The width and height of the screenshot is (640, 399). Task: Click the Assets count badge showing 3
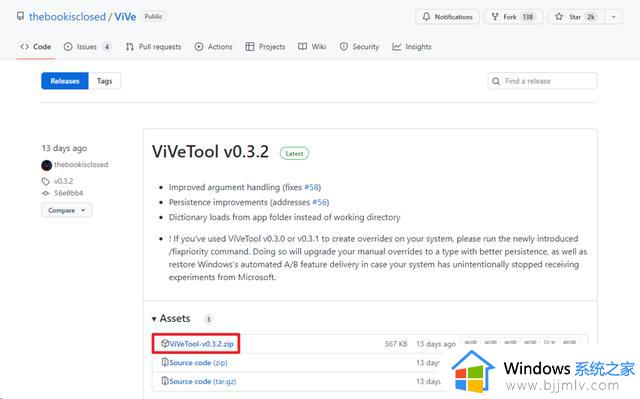click(x=208, y=319)
